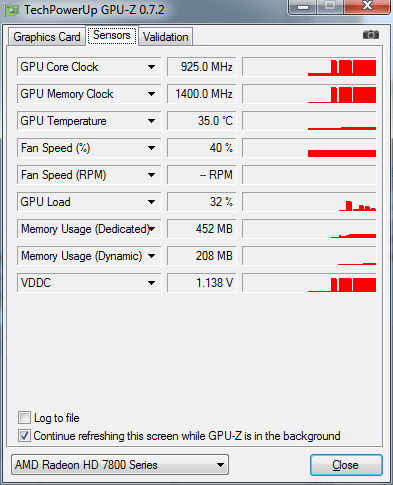Open the Memory Usage (Dynamic) dropdown

pos(151,256)
